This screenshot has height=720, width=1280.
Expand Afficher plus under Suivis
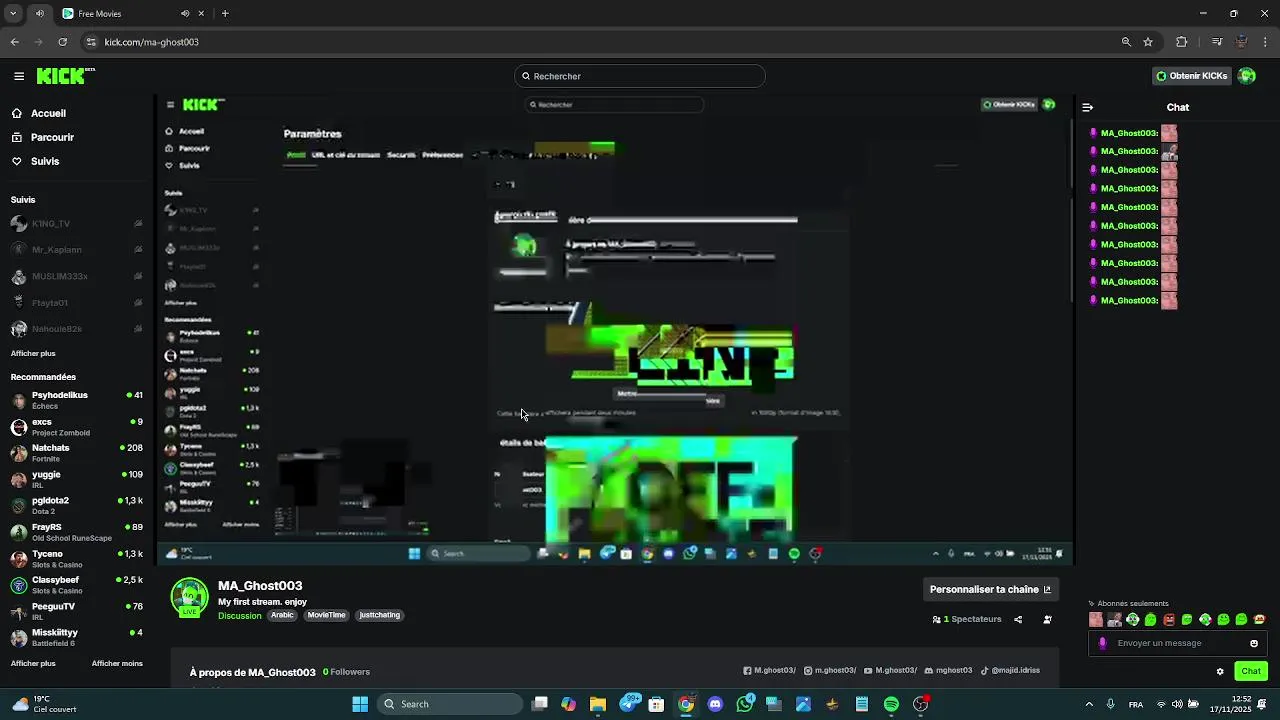(33, 353)
